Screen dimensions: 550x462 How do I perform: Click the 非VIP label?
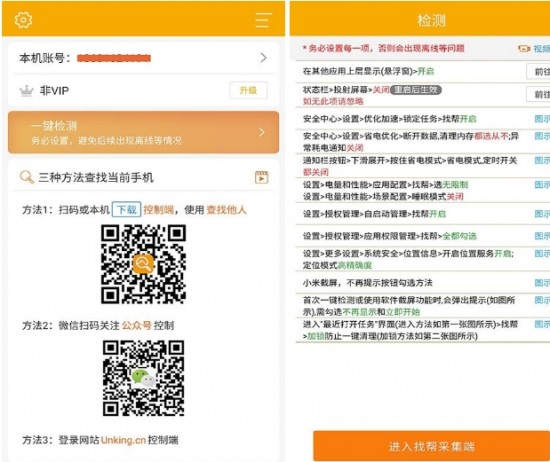coord(54,91)
